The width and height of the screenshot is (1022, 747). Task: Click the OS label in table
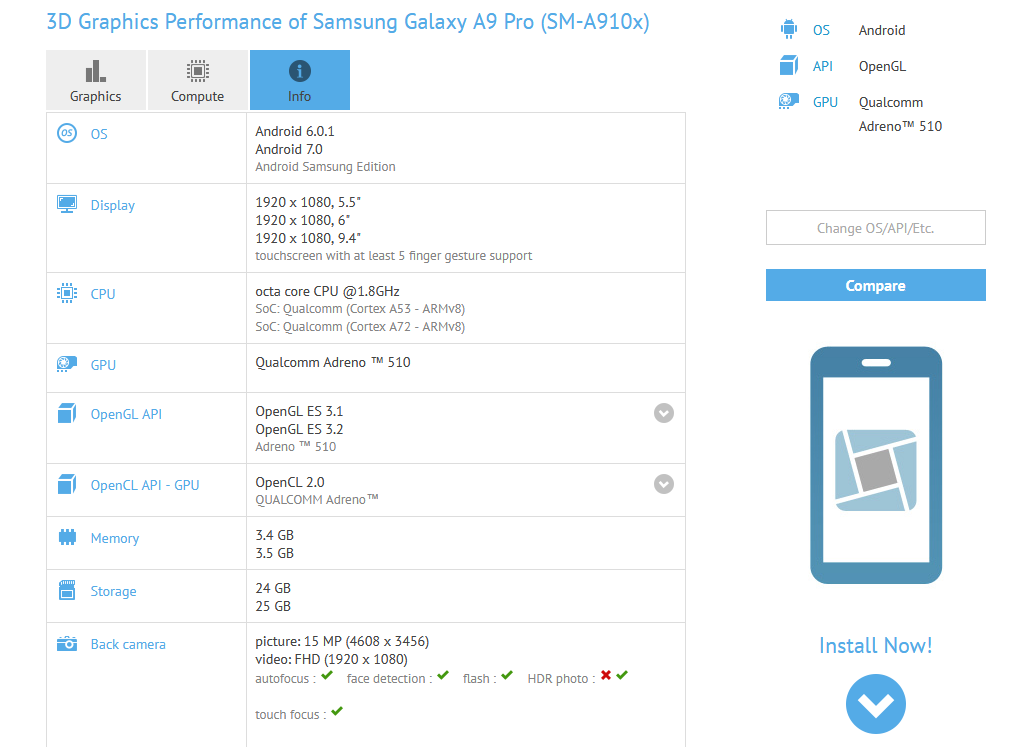(x=99, y=134)
